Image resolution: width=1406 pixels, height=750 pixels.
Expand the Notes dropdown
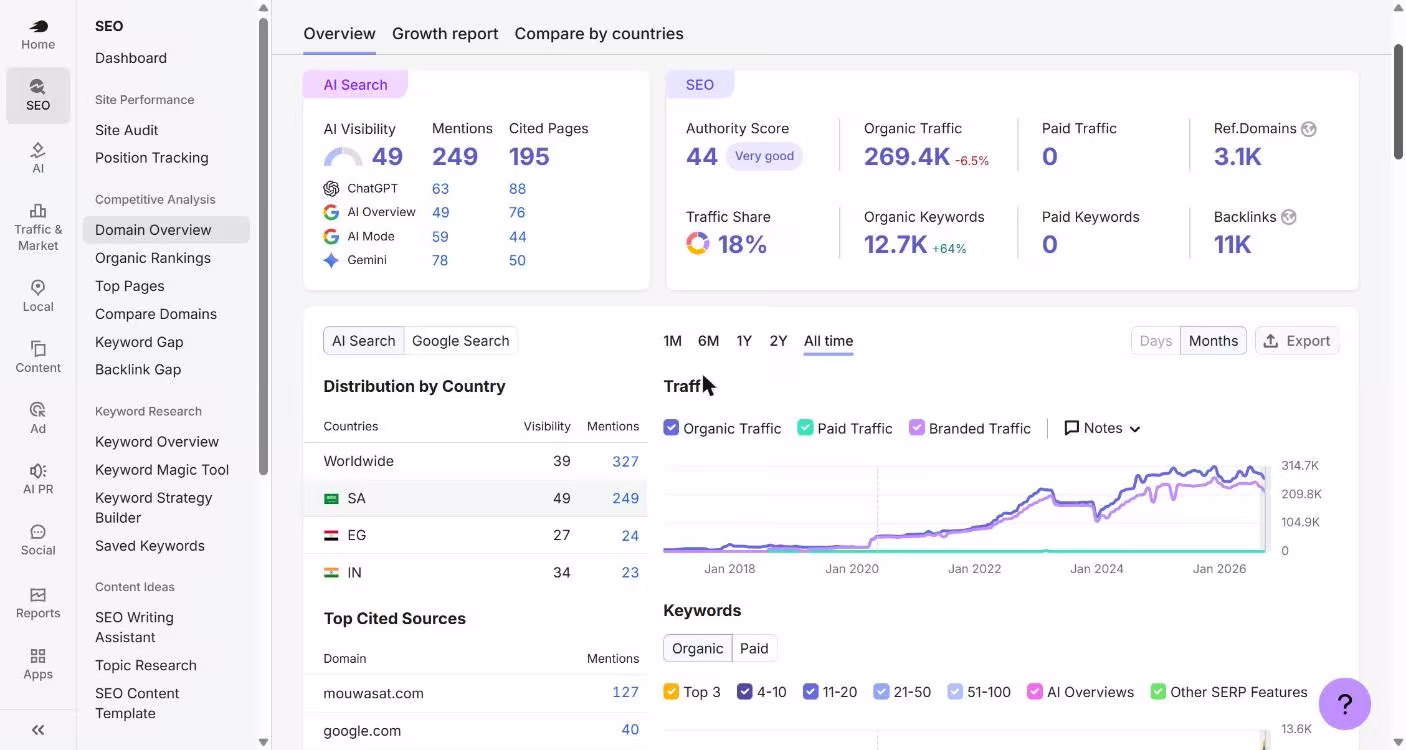click(x=1102, y=428)
